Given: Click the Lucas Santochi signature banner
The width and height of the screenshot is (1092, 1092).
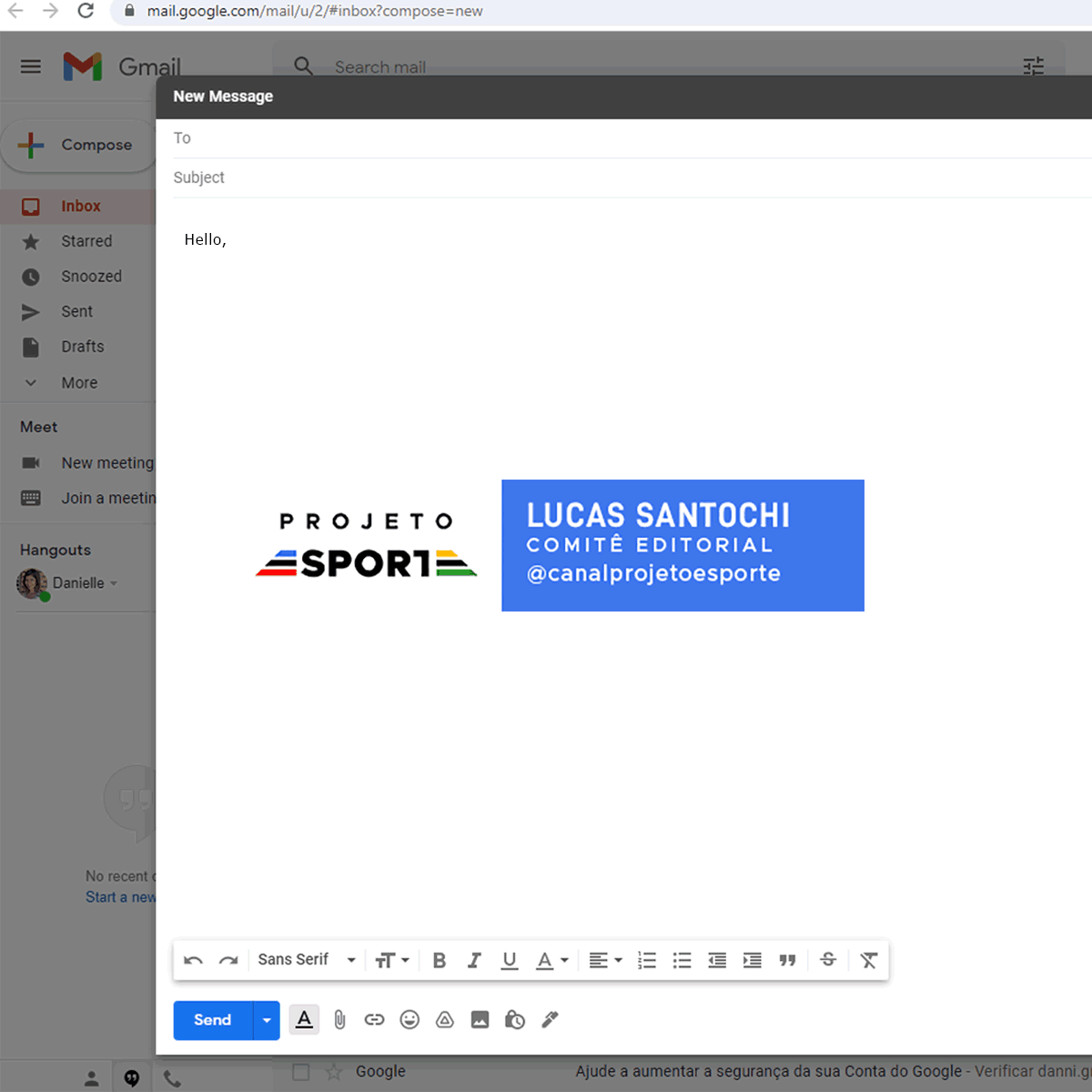Looking at the screenshot, I should click(682, 546).
